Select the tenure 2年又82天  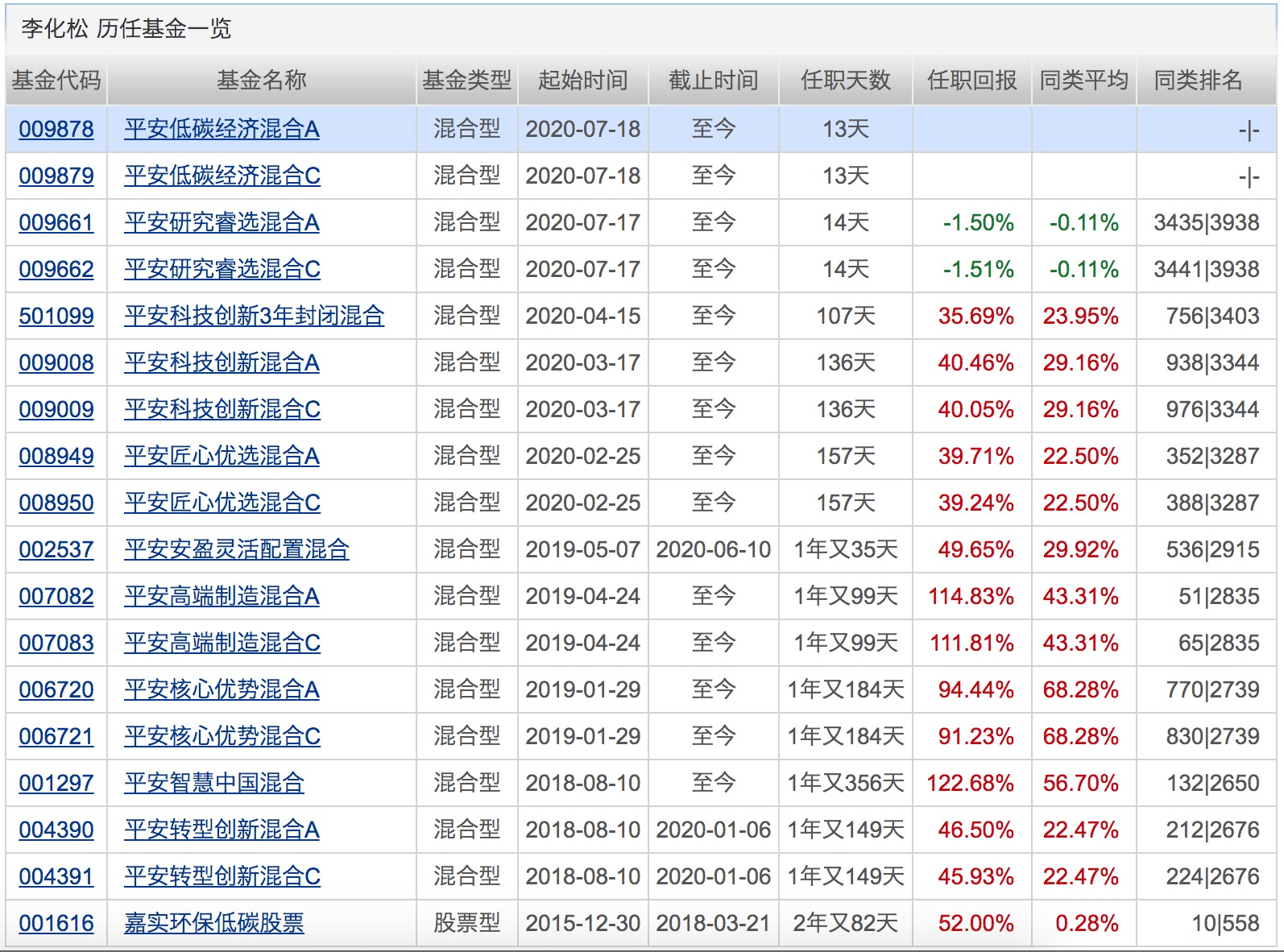pyautogui.click(x=846, y=923)
